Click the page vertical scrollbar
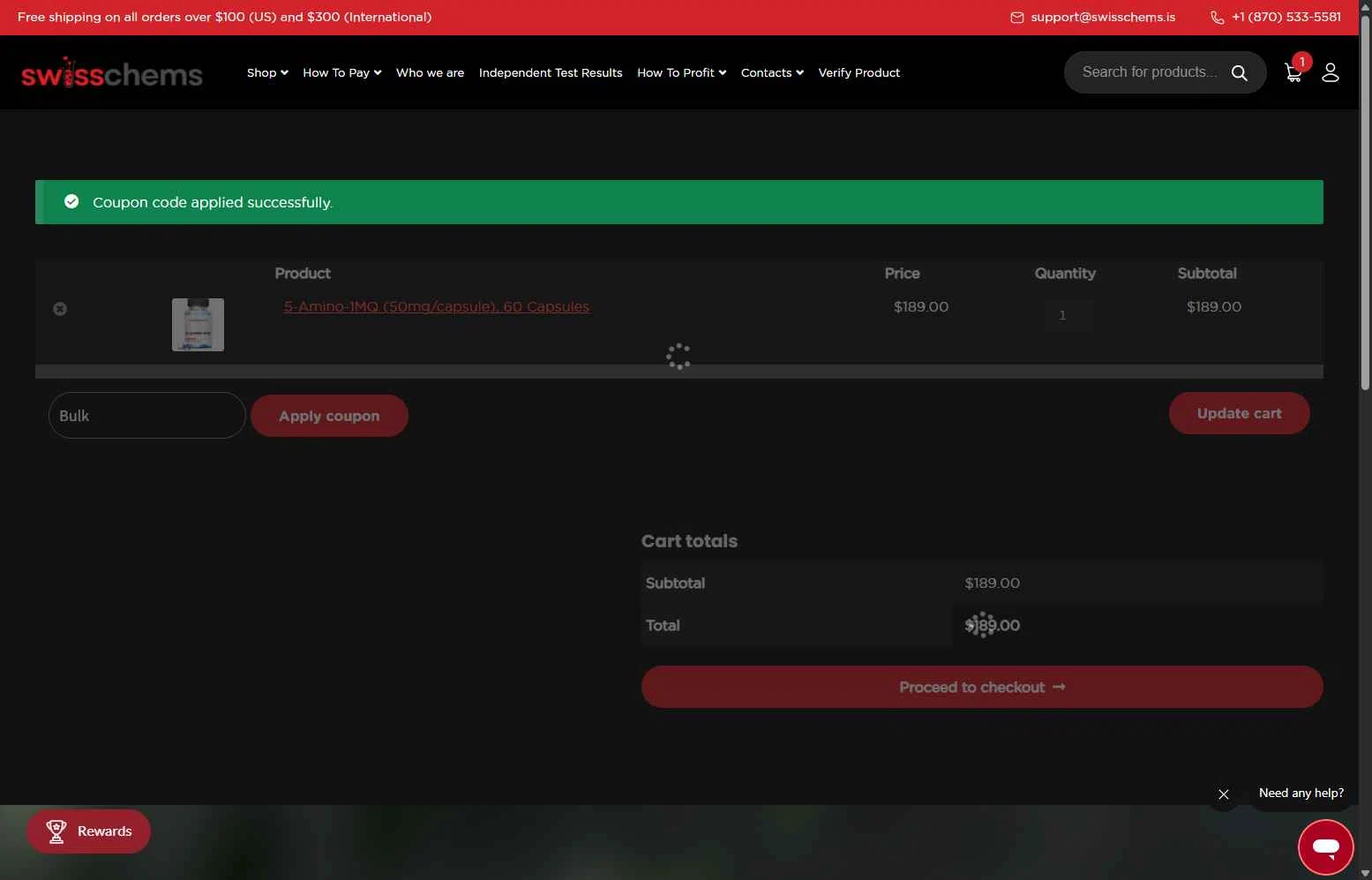 1365,203
